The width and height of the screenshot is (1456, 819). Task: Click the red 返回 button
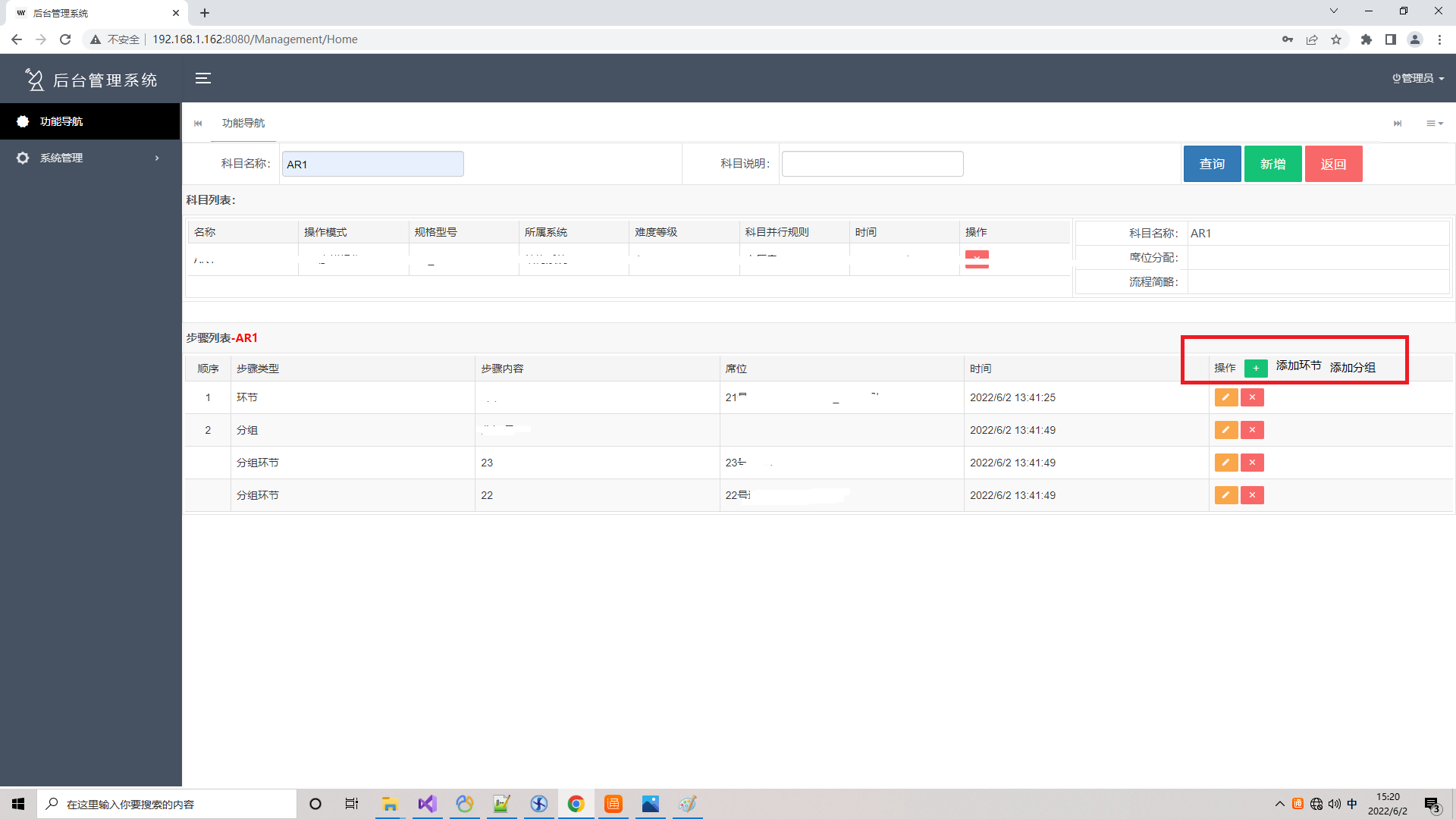click(x=1333, y=164)
